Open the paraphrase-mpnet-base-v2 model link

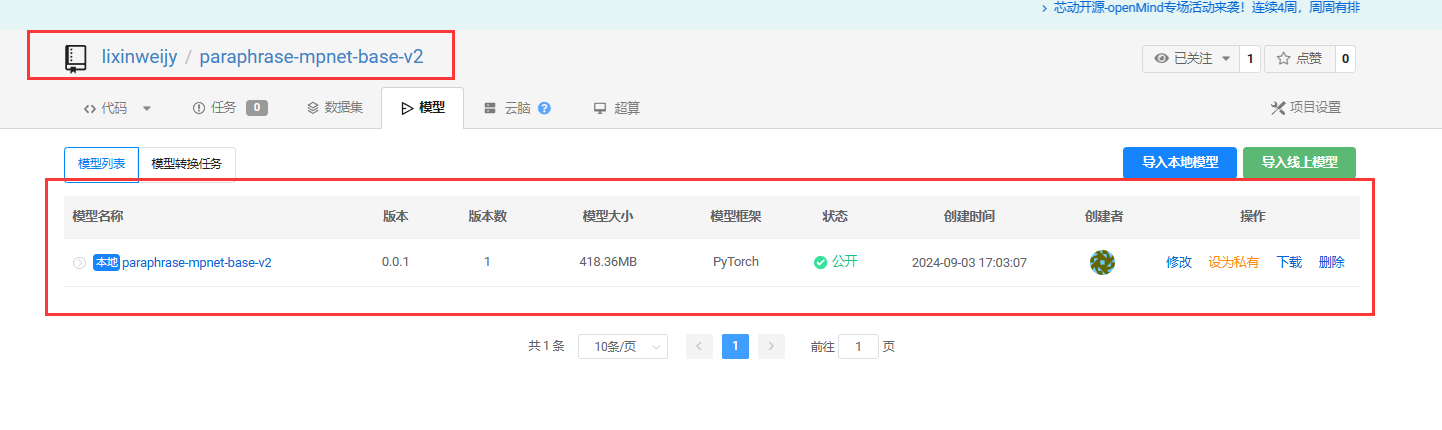click(x=196, y=263)
